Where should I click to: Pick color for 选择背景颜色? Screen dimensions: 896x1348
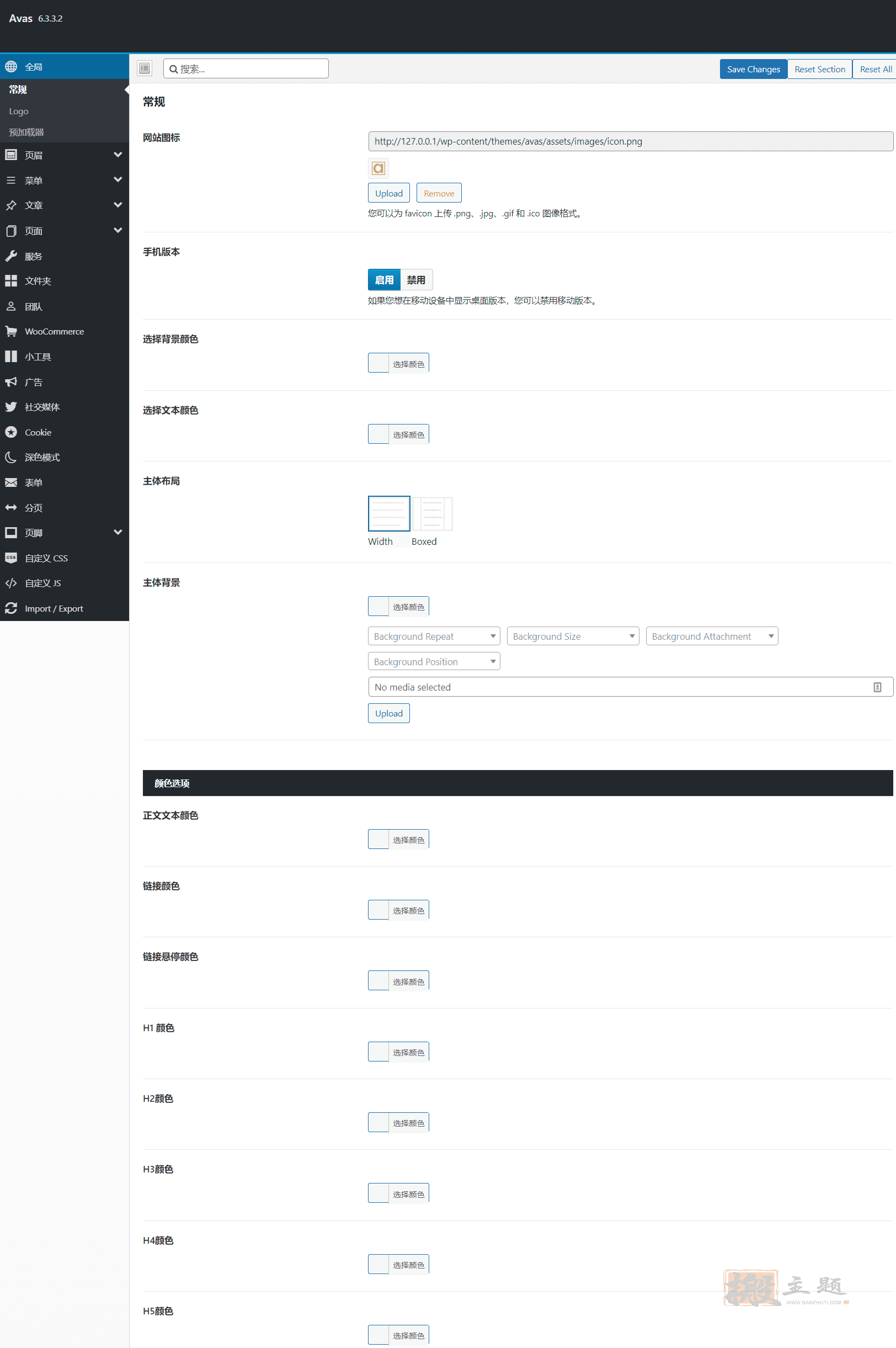click(398, 363)
